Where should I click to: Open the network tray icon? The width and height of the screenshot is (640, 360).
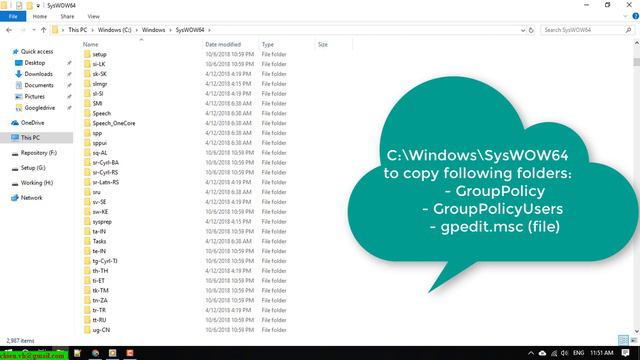pyautogui.click(x=554, y=353)
